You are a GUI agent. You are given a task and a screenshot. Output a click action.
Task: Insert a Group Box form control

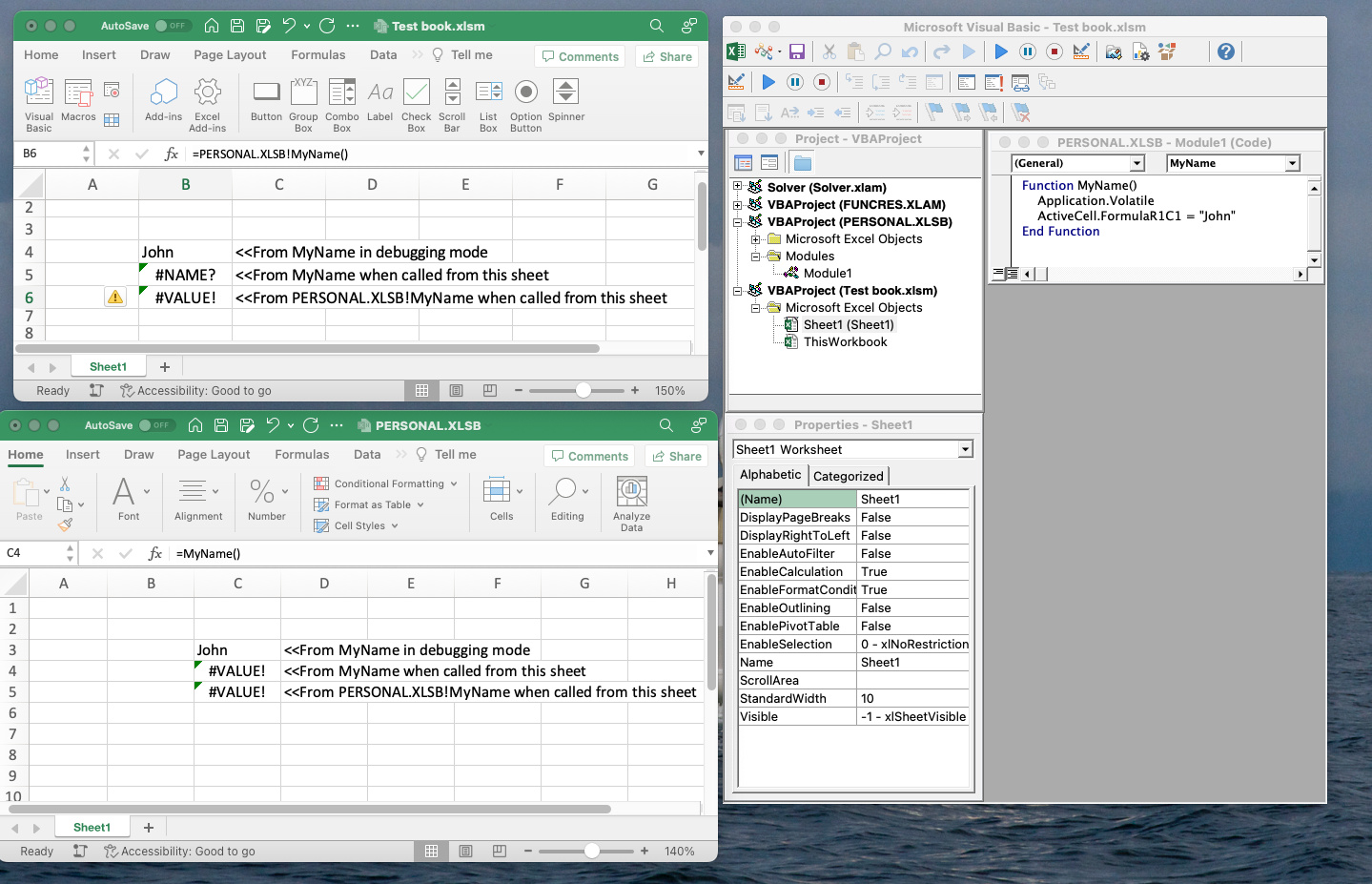click(x=303, y=104)
